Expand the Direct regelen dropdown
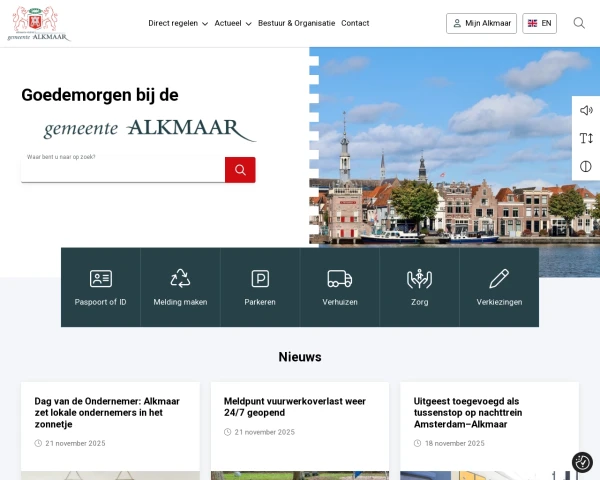Screen dimensions: 600x480 click(178, 23)
